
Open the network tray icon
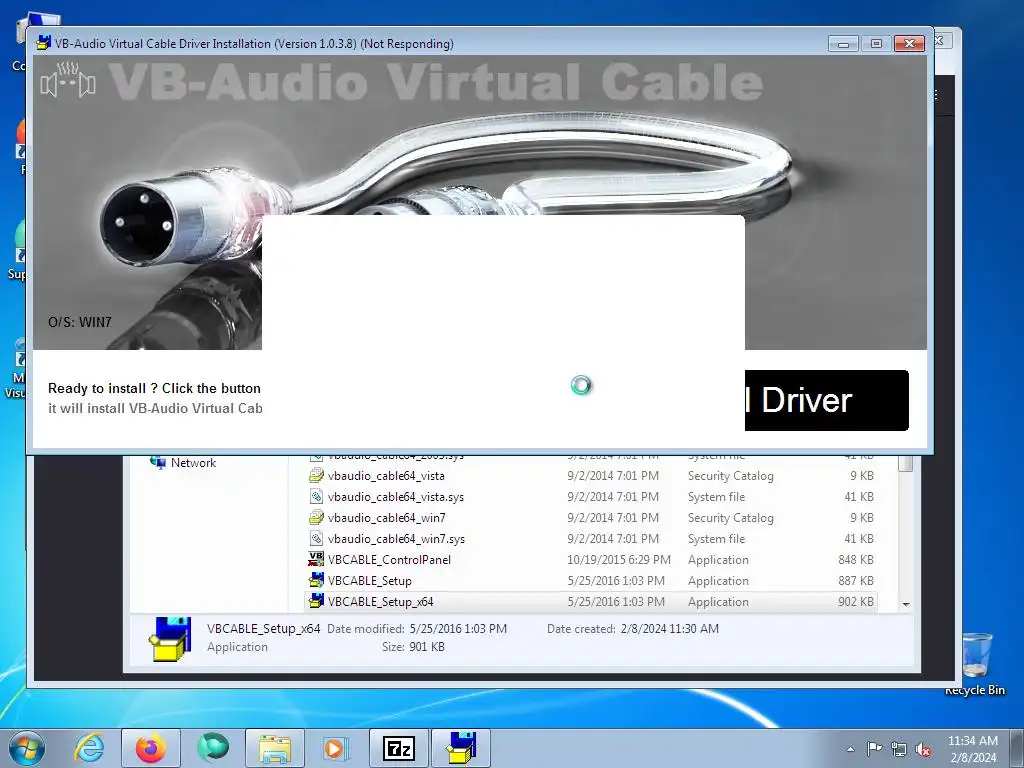(x=899, y=749)
